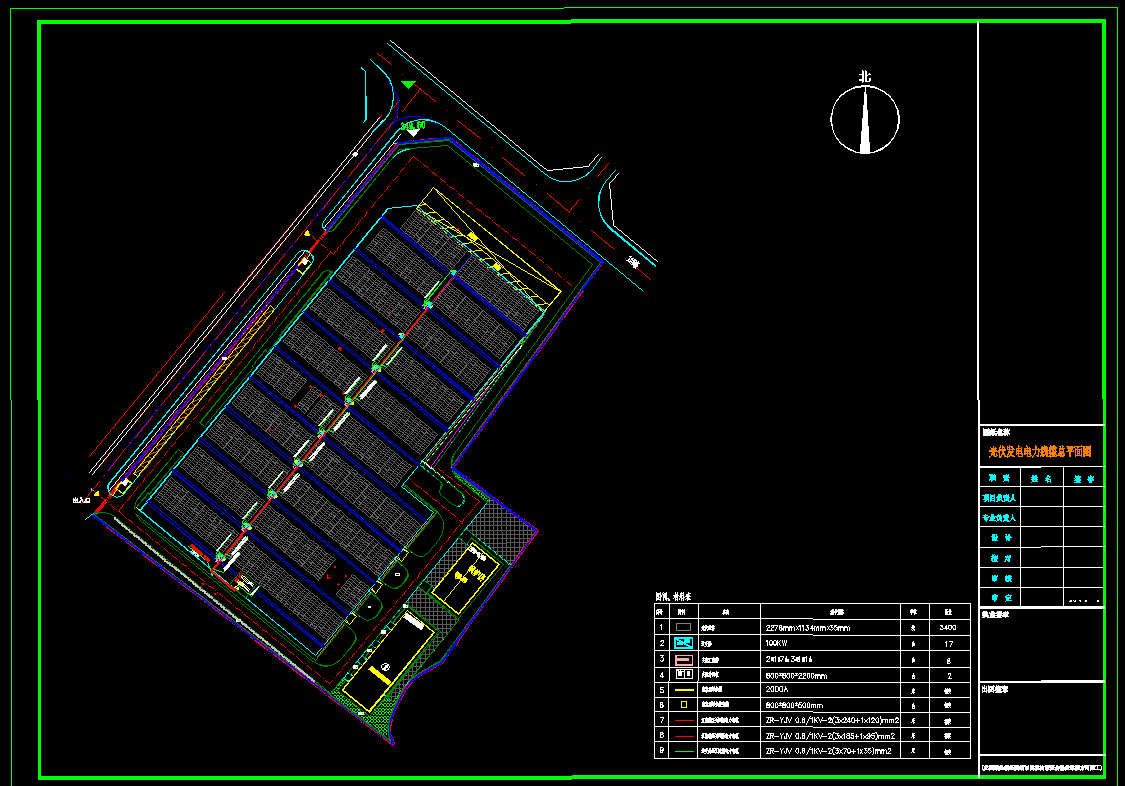Viewport: 1125px width, 786px height.
Task: Click the quantity 17 in the 100KW row
Action: pos(949,644)
